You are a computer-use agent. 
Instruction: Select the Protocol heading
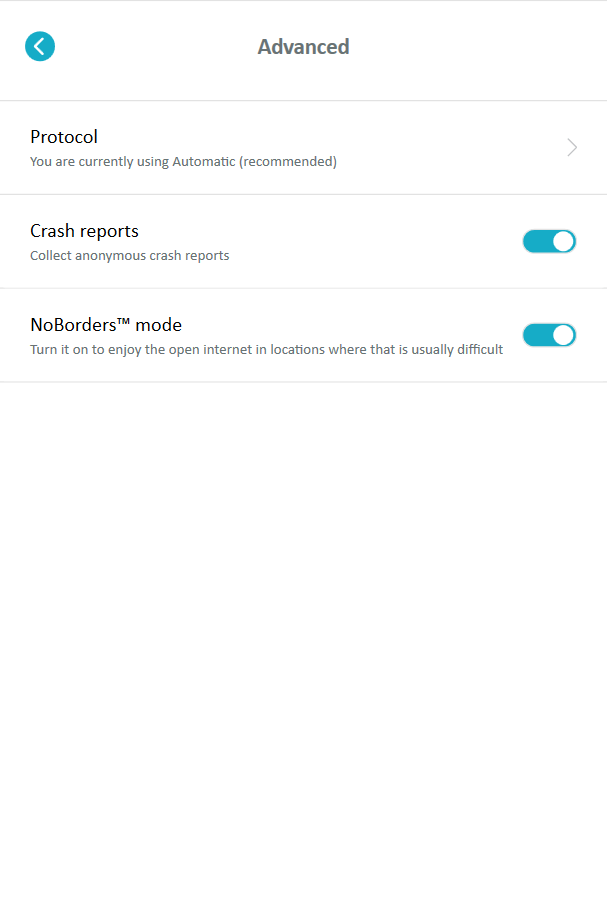click(64, 137)
